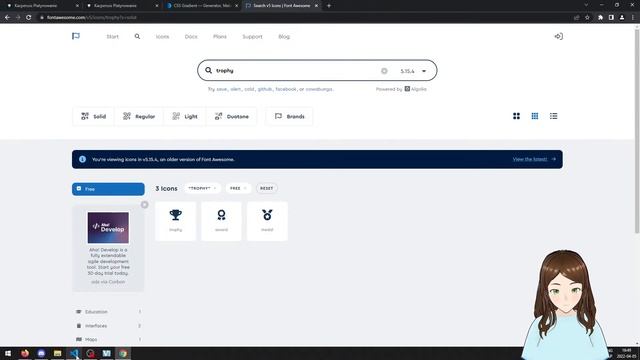Open the browser extensions puzzle icon
Viewport: 640px width, 360px height.
(600, 18)
